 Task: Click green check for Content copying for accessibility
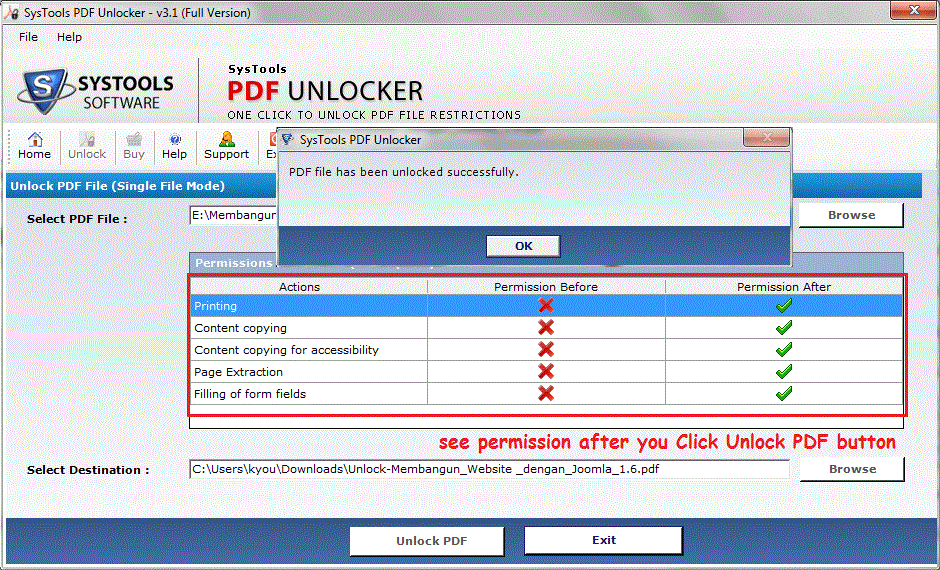pos(784,349)
